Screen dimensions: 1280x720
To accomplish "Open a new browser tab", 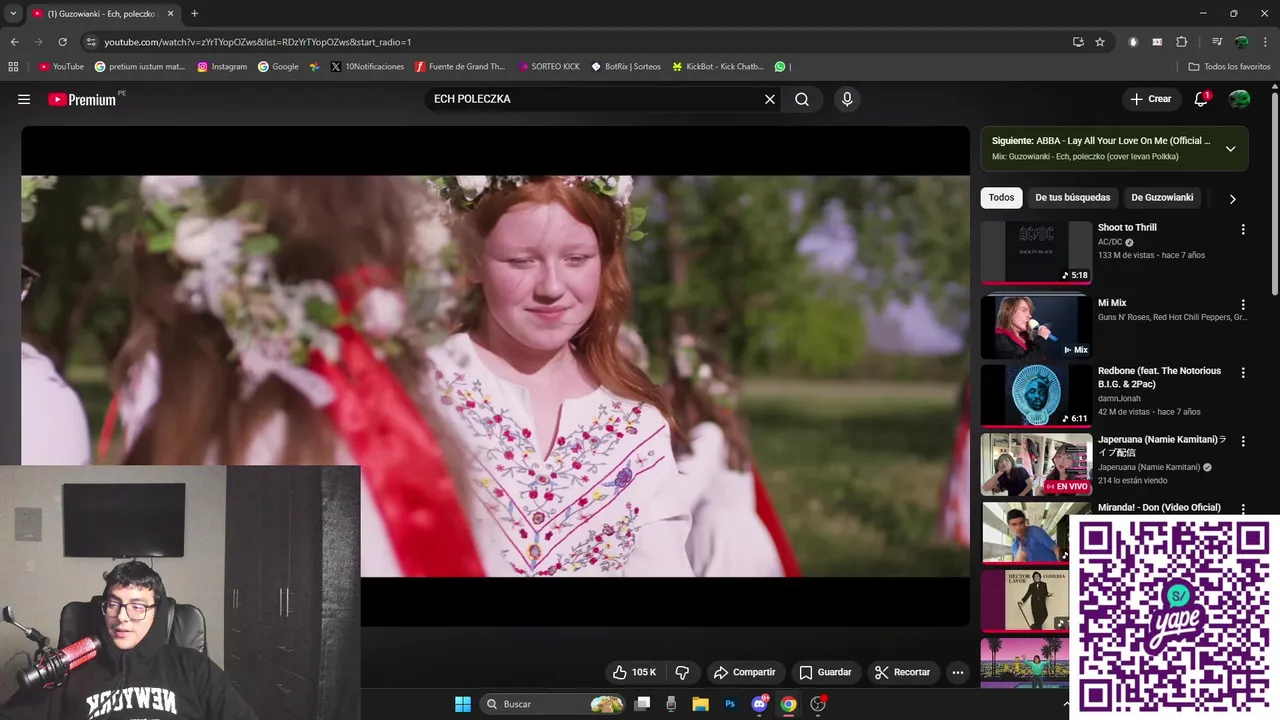I will 194,14.
